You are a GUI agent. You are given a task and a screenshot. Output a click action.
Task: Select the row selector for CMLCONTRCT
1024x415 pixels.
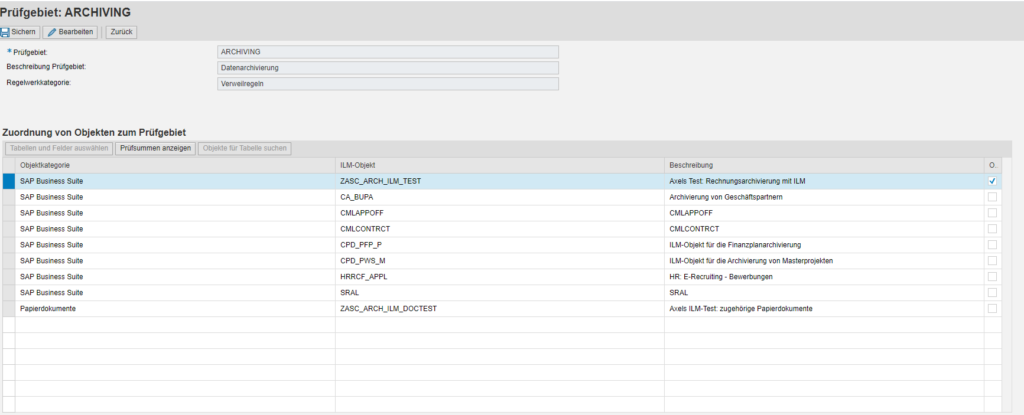pos(8,229)
